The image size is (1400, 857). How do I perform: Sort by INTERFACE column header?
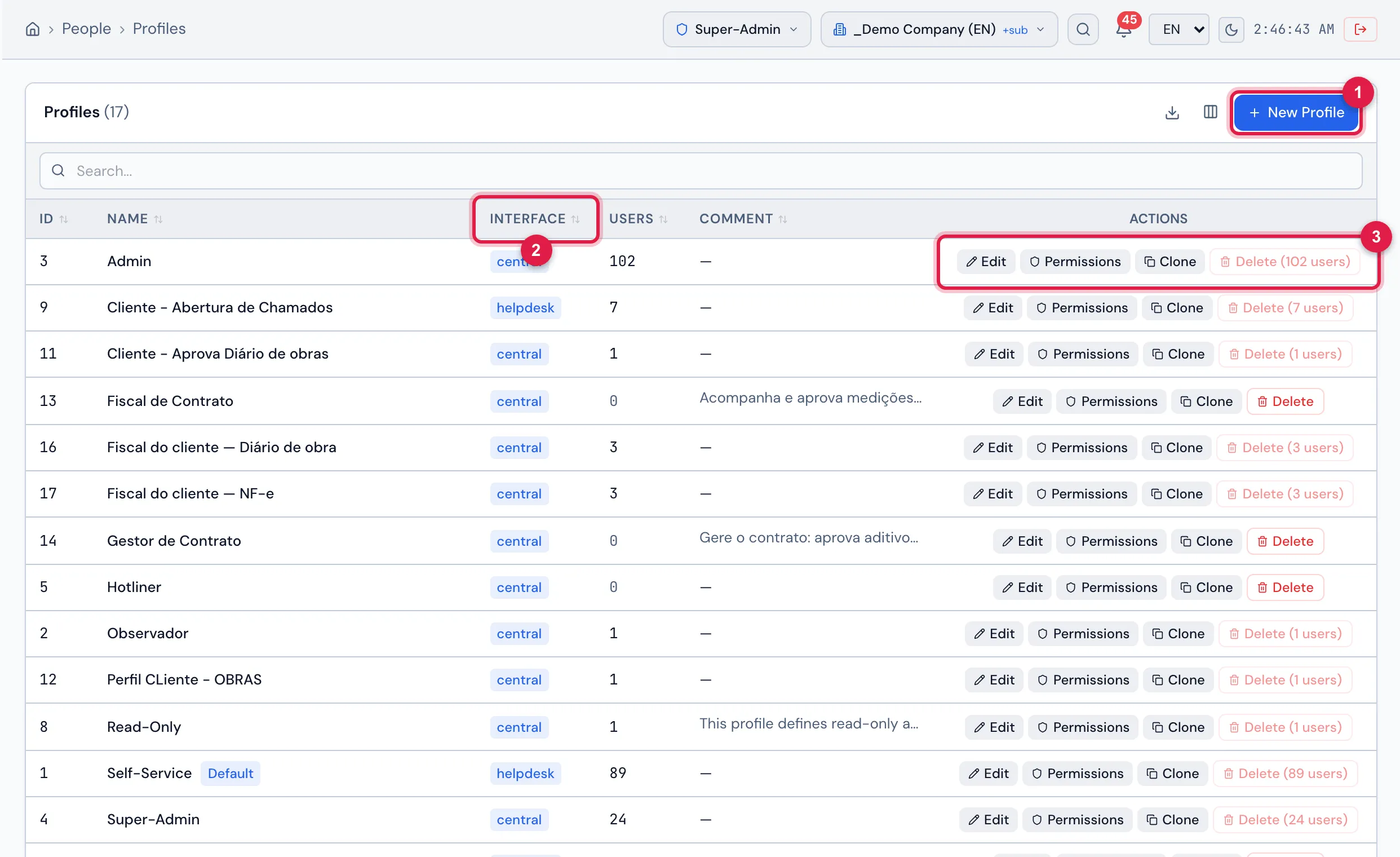535,219
